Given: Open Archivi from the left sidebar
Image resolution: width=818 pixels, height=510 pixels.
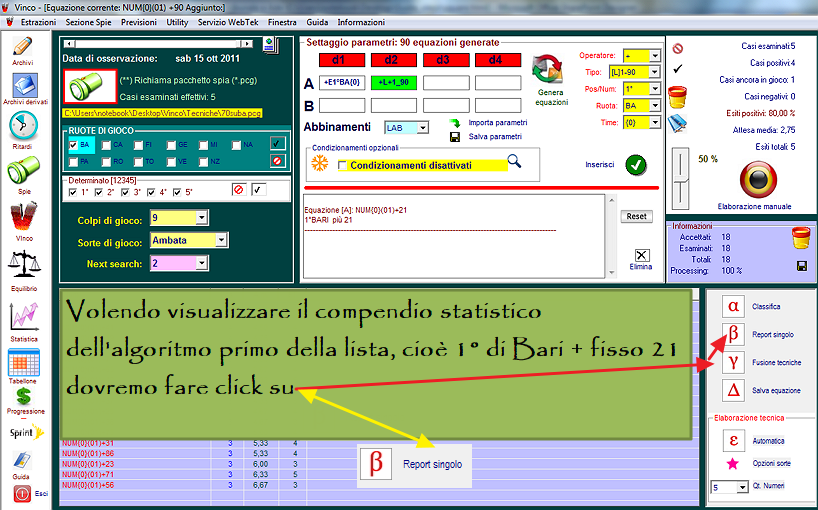Looking at the screenshot, I should tap(23, 50).
